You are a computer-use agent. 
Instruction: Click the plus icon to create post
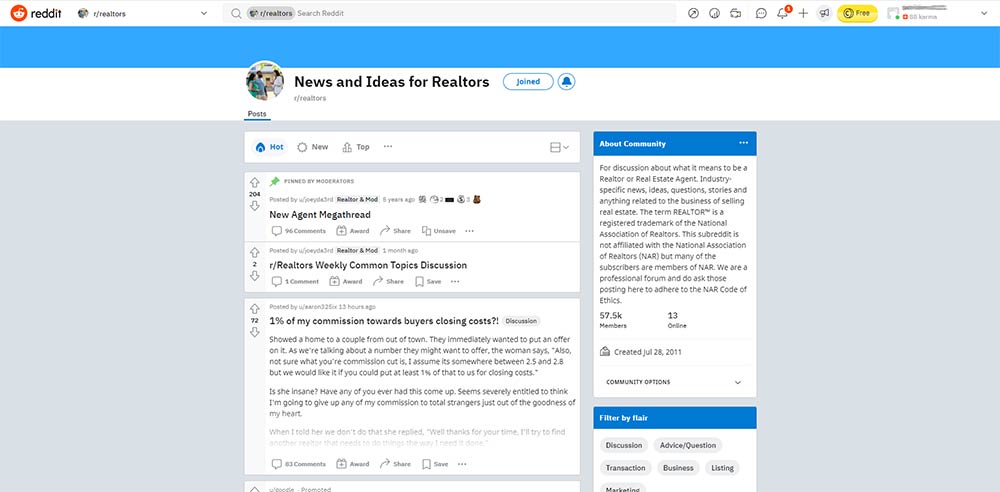point(803,13)
